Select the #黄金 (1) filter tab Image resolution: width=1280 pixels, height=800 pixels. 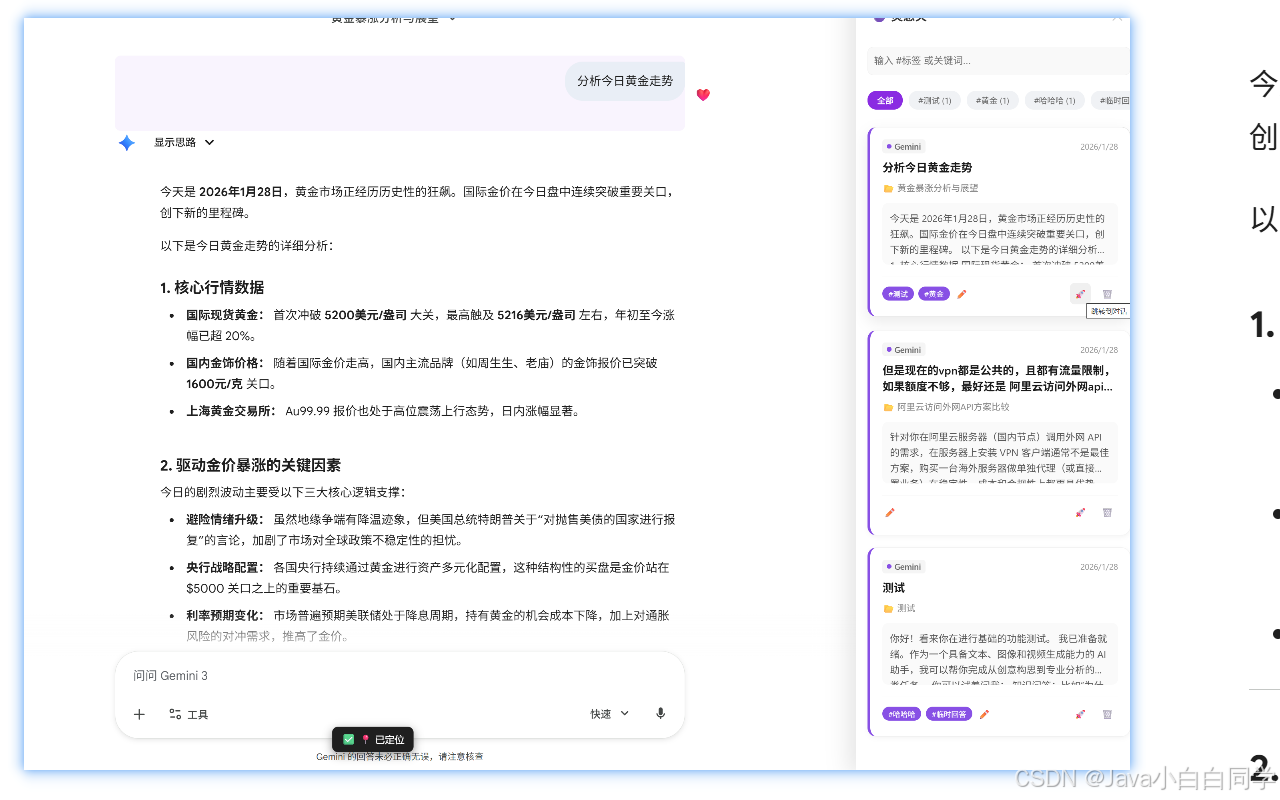[x=991, y=100]
